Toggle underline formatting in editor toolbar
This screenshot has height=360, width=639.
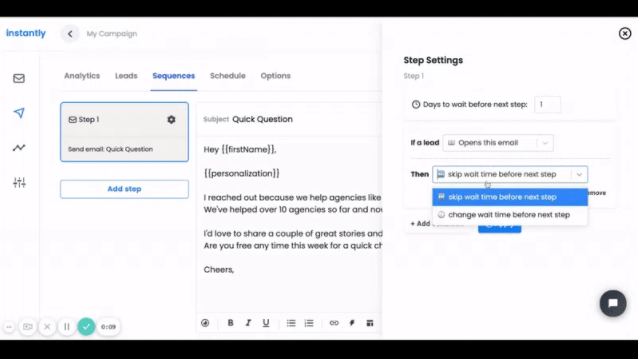[x=266, y=323]
